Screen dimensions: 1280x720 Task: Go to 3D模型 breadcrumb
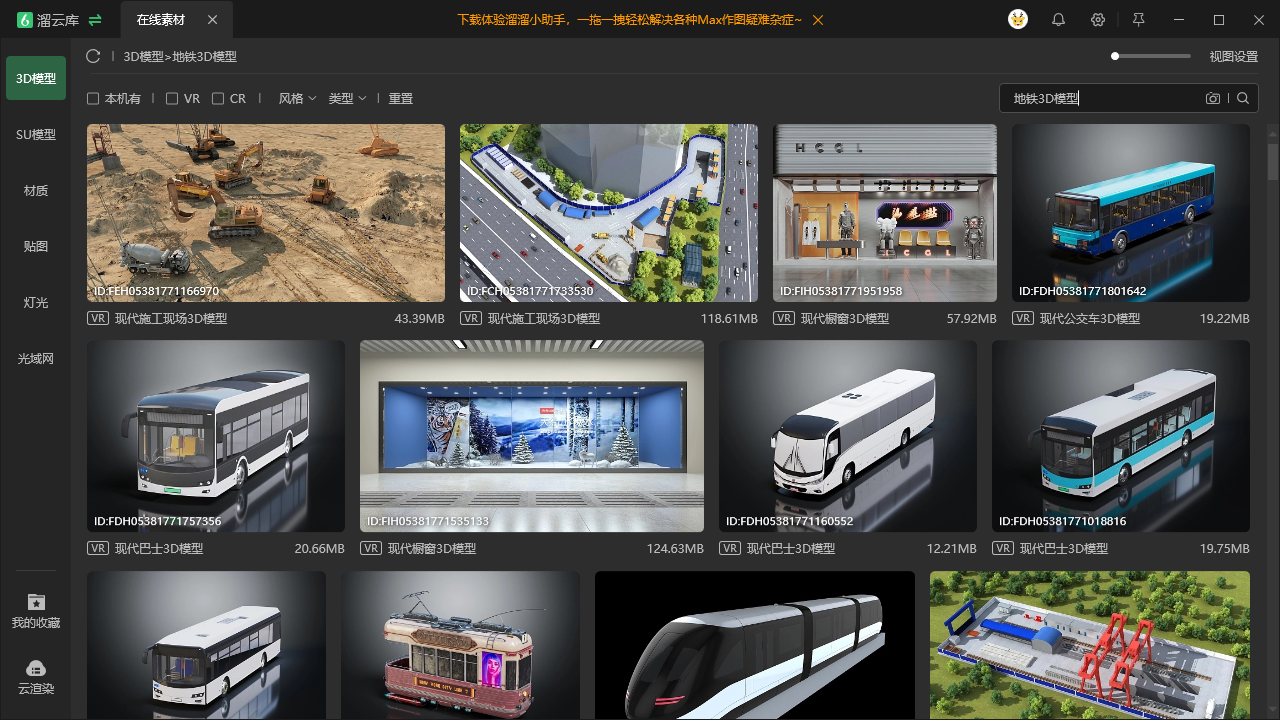(x=143, y=57)
